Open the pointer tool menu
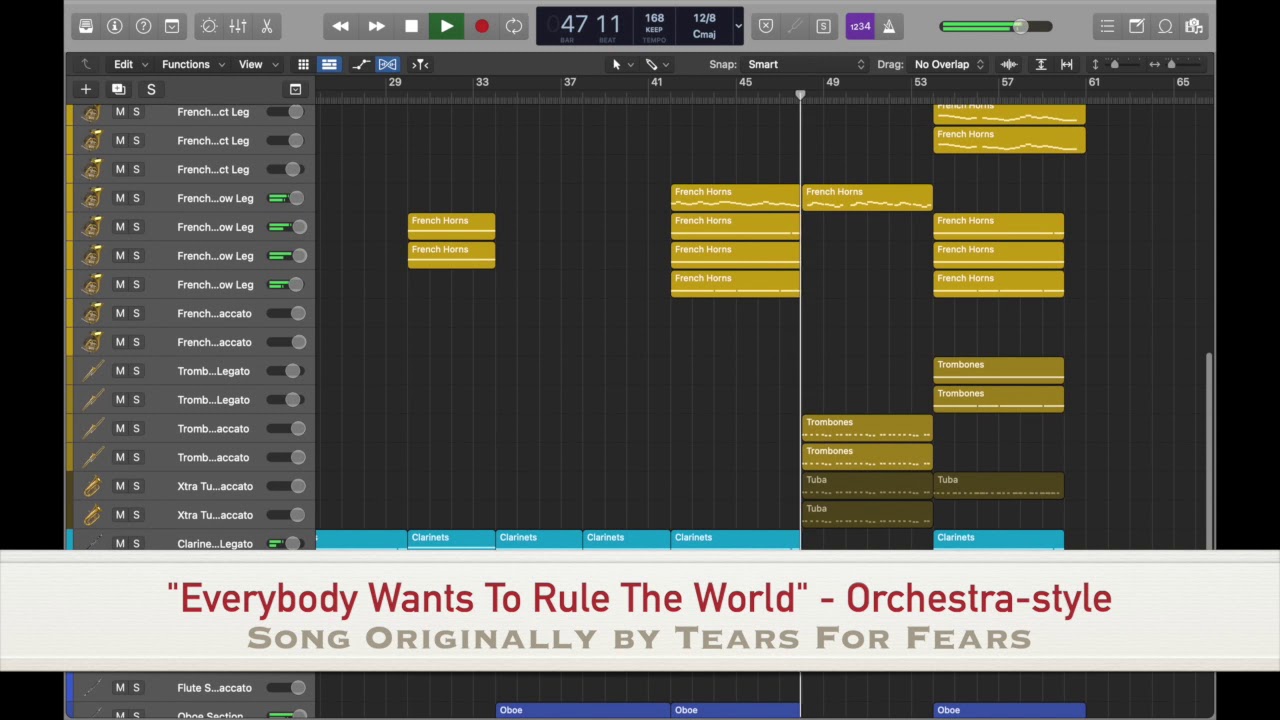 coord(621,64)
